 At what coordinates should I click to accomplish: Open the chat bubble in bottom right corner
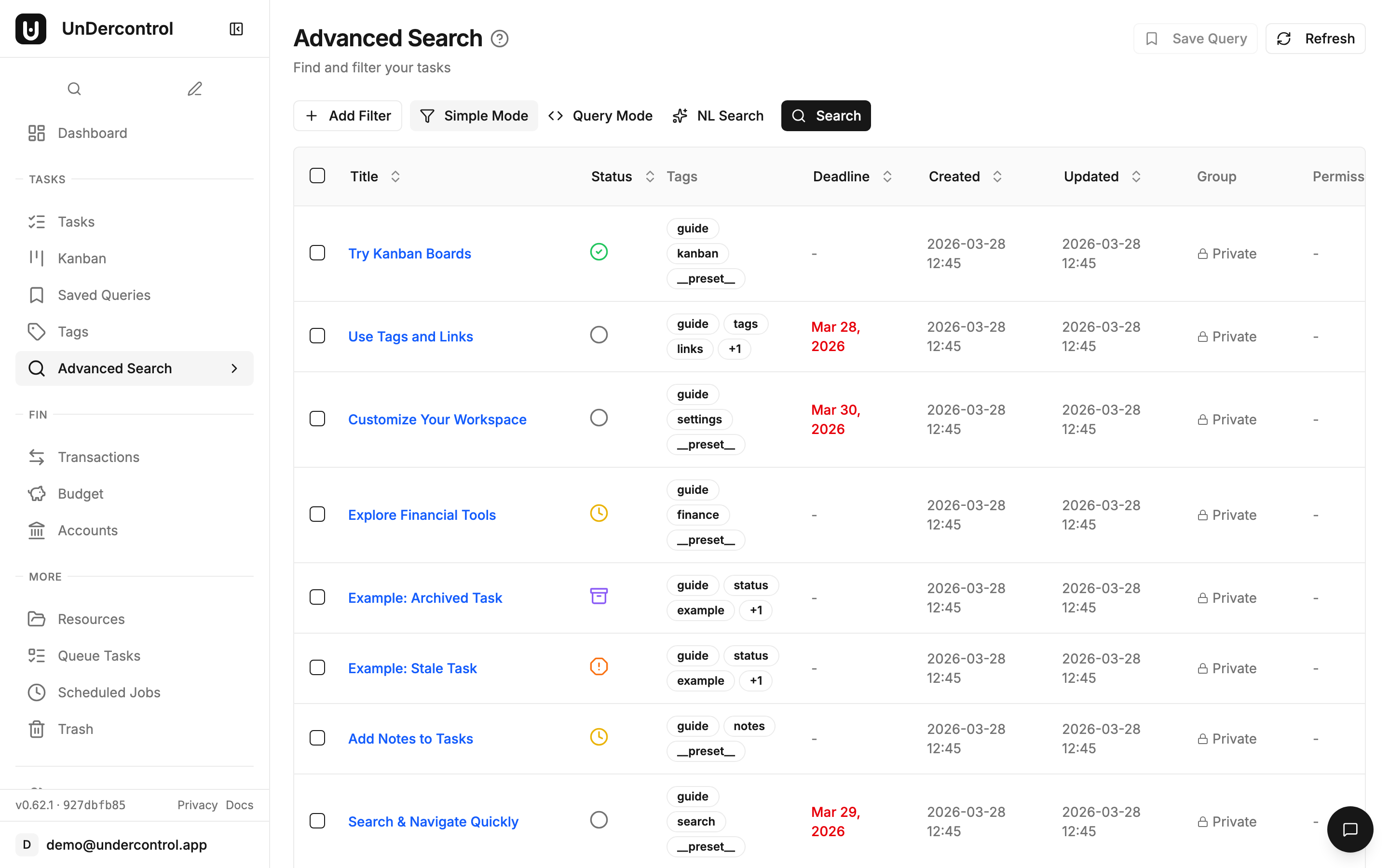1349,829
